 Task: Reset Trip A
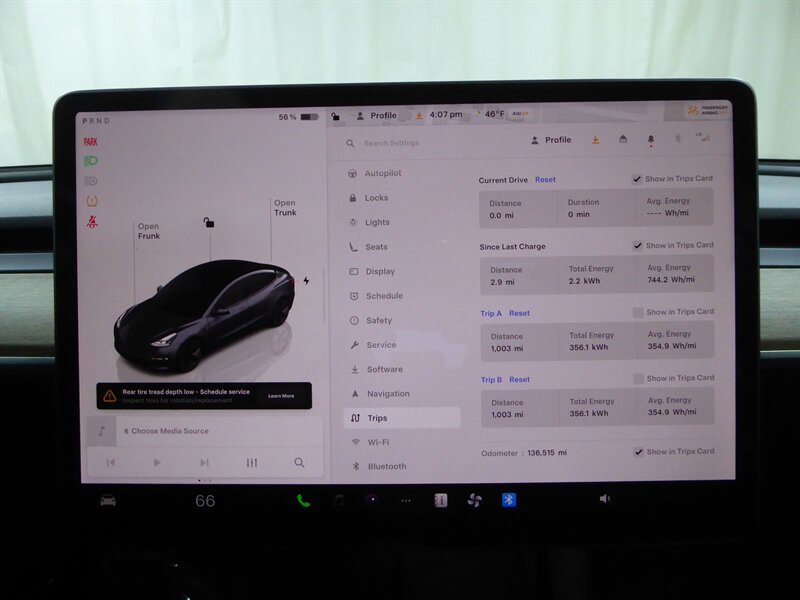[519, 313]
